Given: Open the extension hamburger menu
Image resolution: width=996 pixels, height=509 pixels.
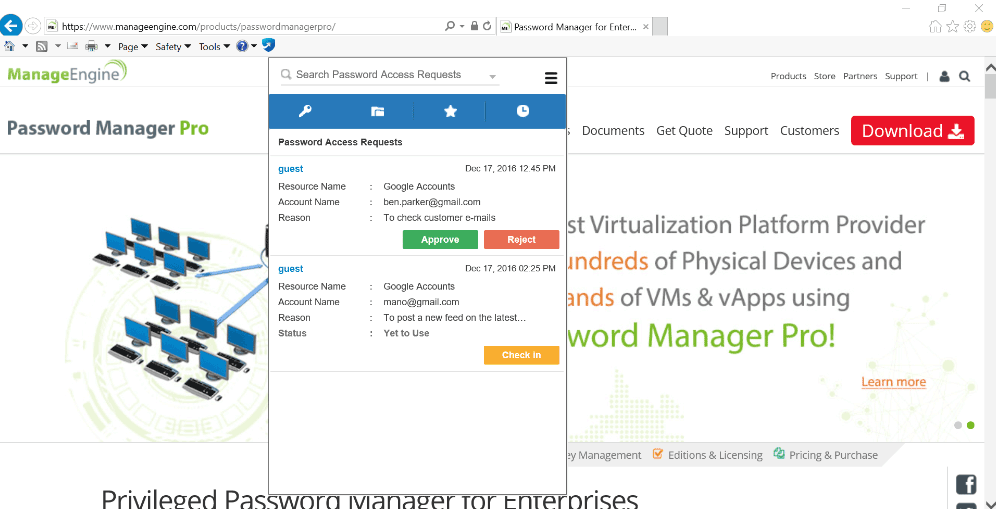Looking at the screenshot, I should [x=551, y=78].
